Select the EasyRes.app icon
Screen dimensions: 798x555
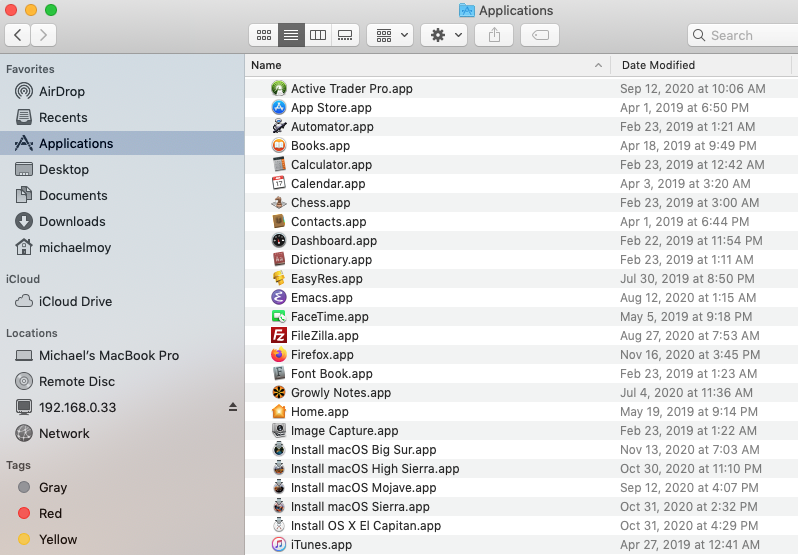pyautogui.click(x=278, y=278)
